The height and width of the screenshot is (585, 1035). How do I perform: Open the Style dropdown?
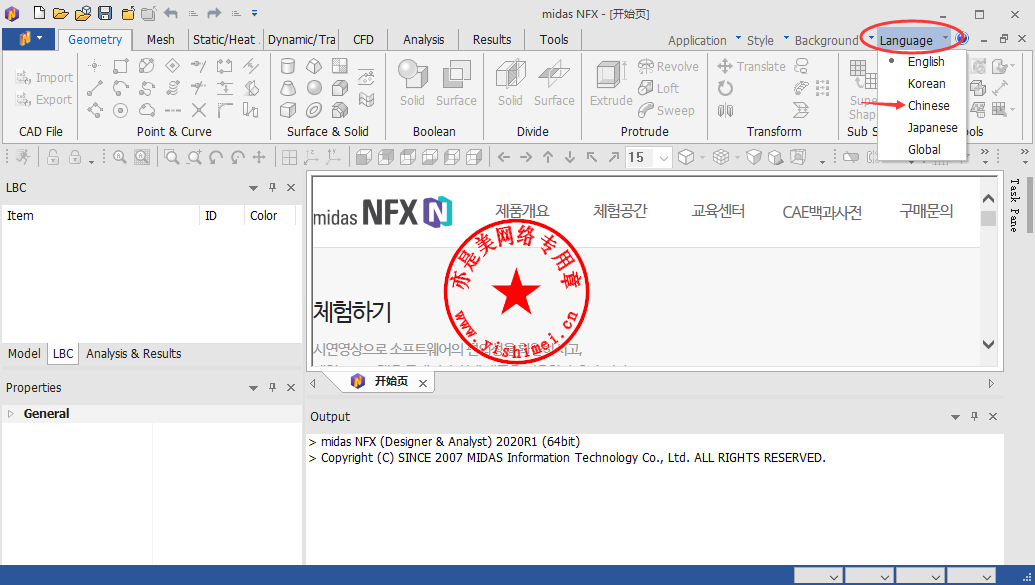pyautogui.click(x=767, y=40)
